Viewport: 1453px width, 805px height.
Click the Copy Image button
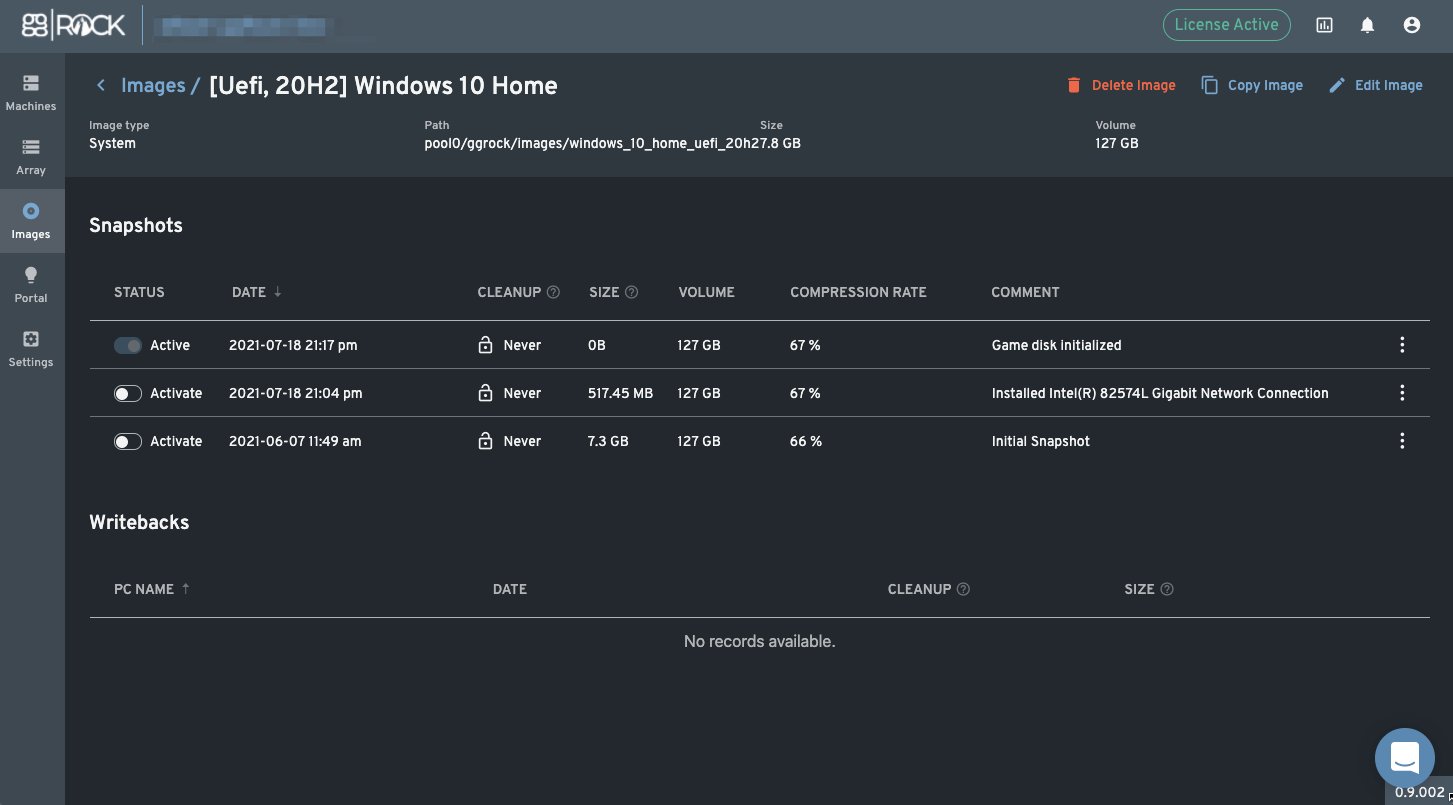[x=1252, y=85]
